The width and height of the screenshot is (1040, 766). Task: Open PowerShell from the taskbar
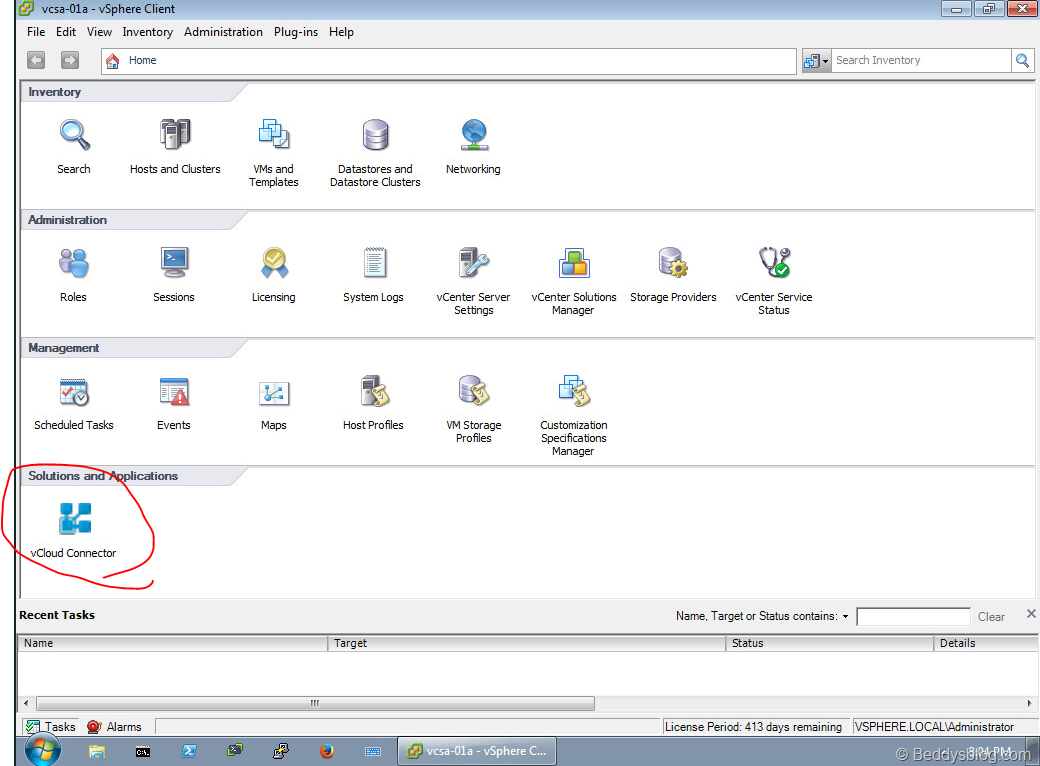(189, 751)
